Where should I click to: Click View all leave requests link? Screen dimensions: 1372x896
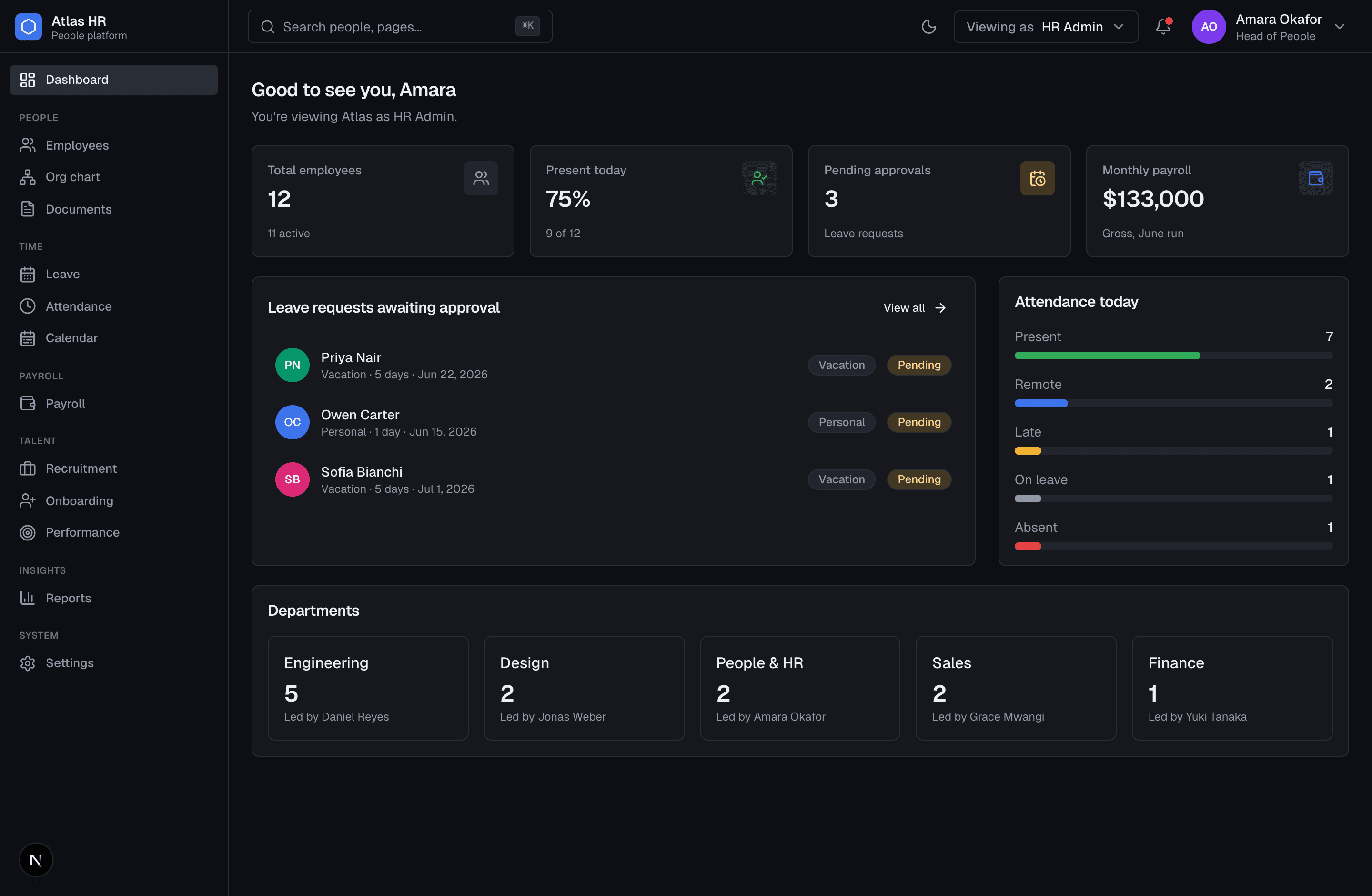click(x=915, y=308)
